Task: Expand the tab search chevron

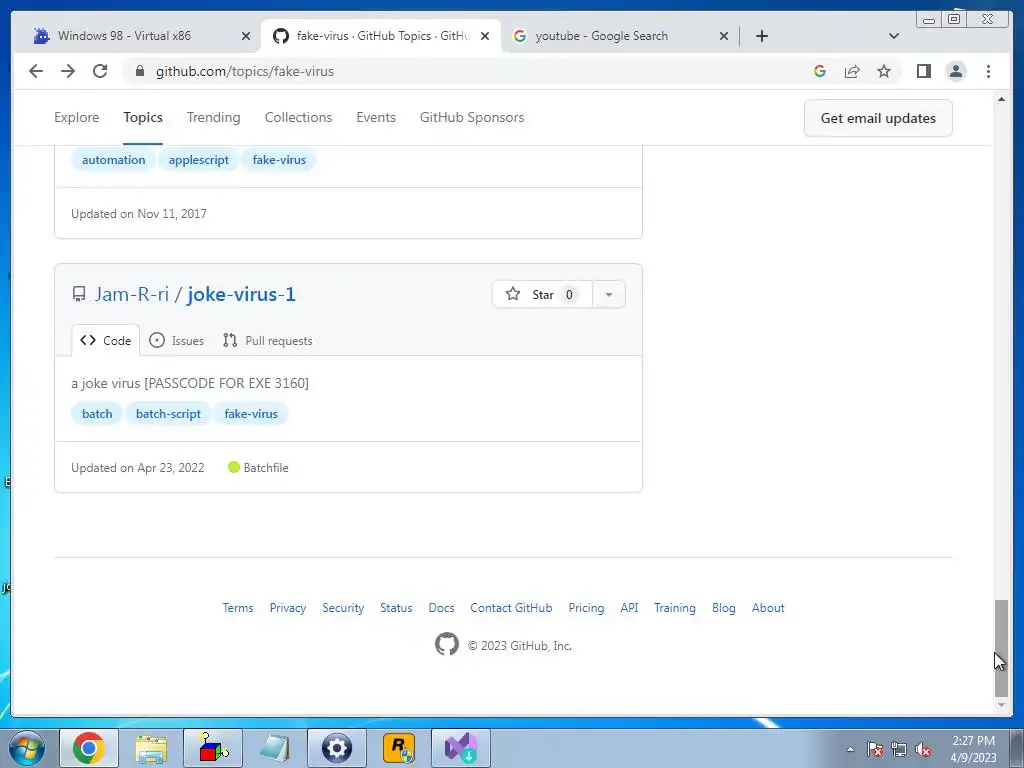Action: [894, 36]
